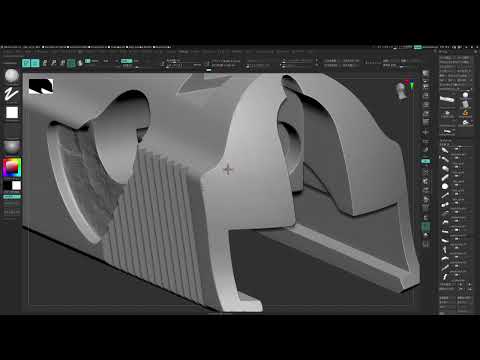
Task: Click the AAHalf icon
Action: (426, 114)
